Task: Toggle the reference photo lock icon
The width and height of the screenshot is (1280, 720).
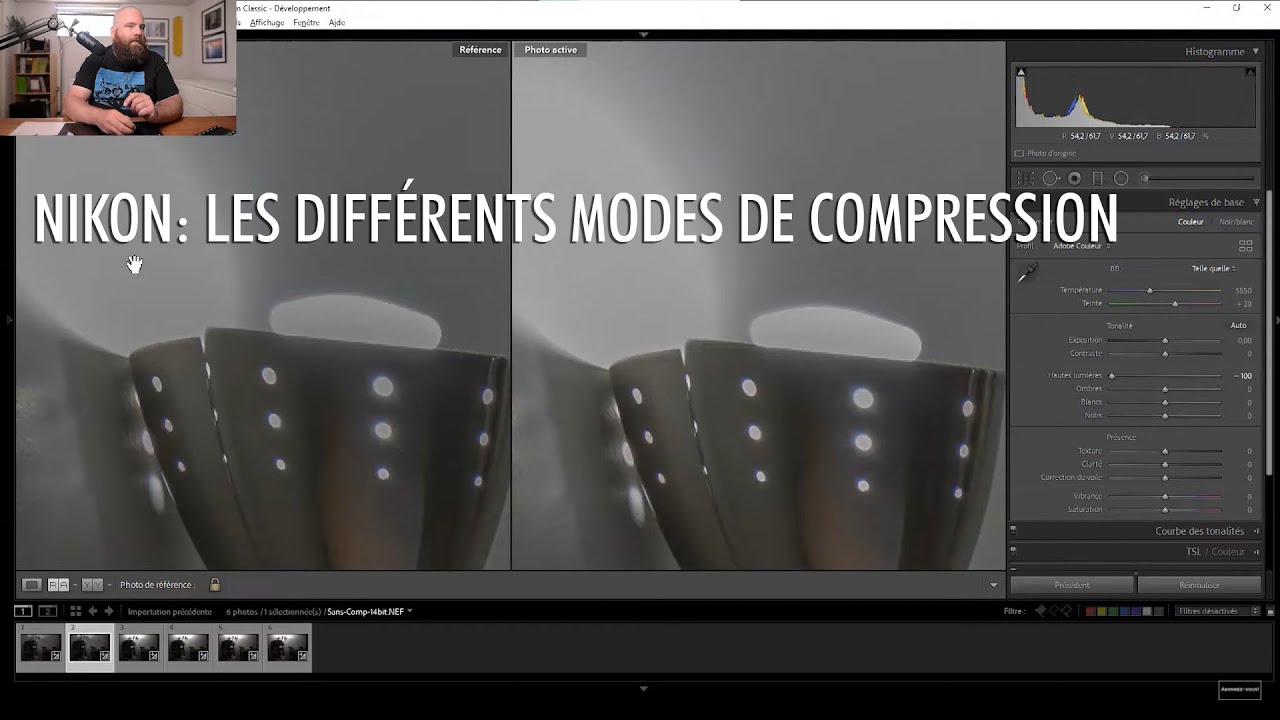Action: (214, 584)
